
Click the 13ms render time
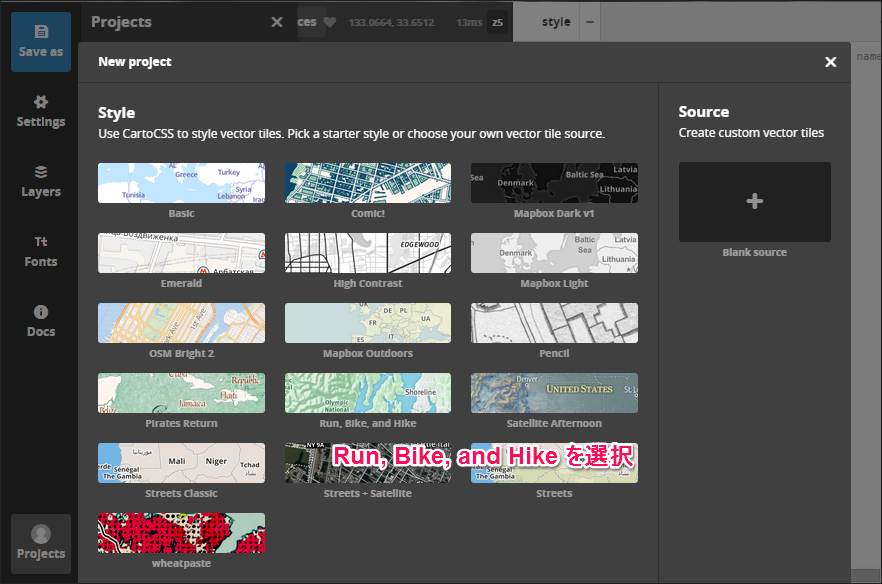(469, 23)
